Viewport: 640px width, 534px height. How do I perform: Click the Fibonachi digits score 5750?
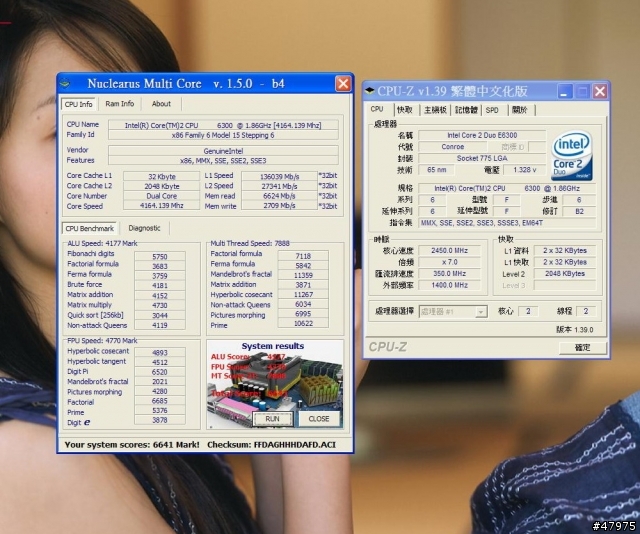pyautogui.click(x=160, y=256)
